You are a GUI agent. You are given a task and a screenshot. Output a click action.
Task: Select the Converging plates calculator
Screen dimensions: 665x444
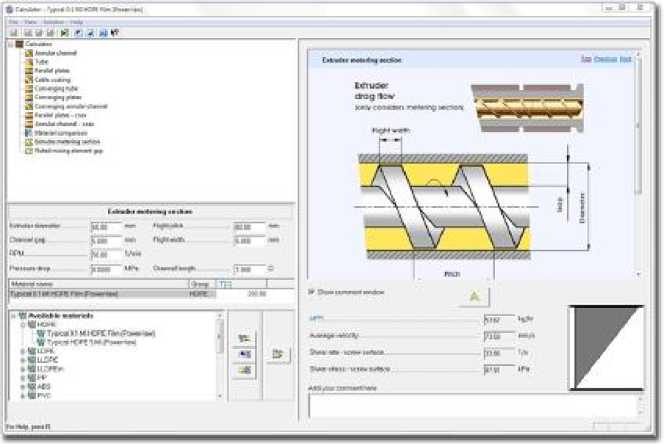coord(58,98)
